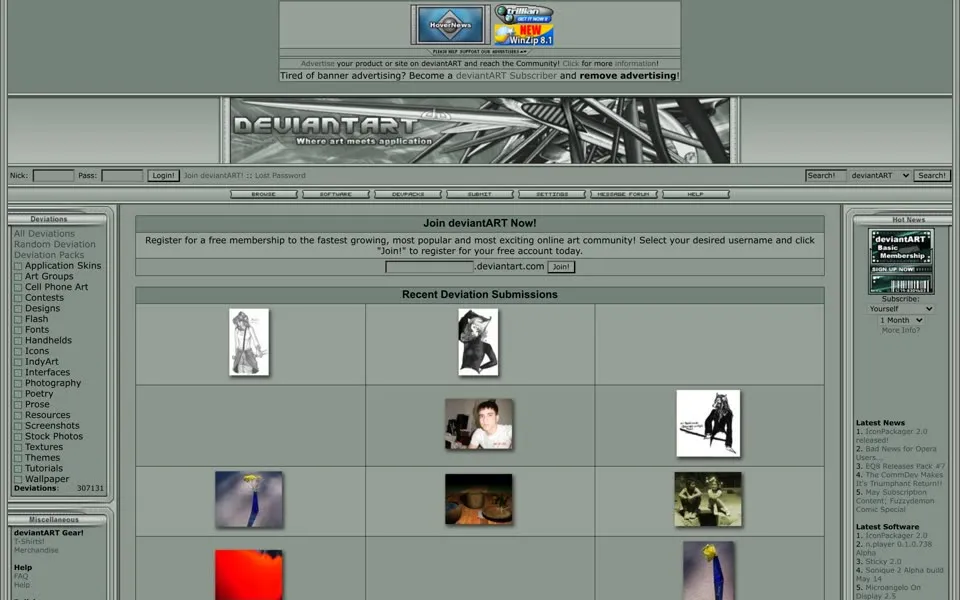
Task: Open the All Deviations link
Action: click(44, 234)
